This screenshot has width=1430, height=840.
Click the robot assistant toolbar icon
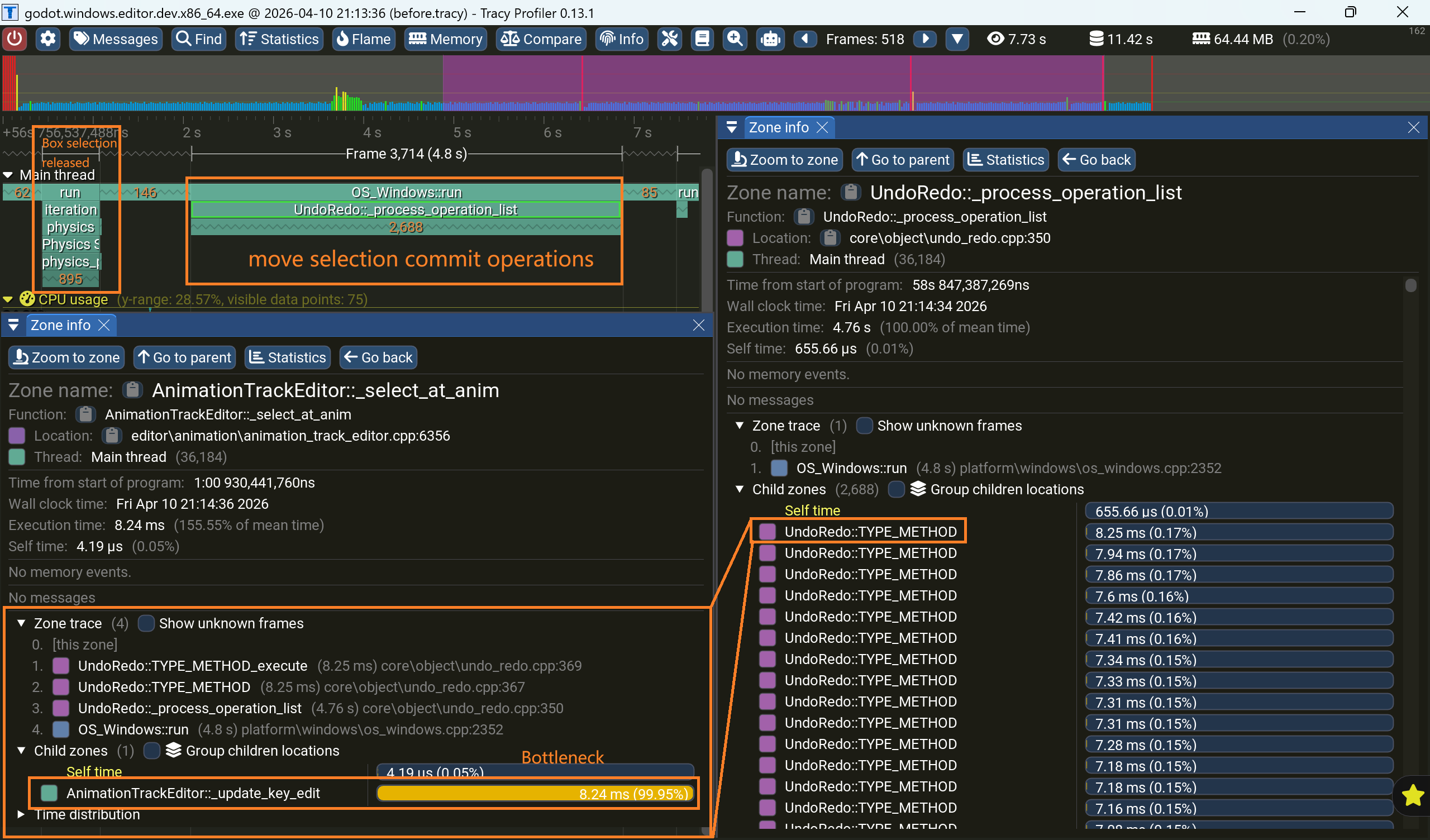pos(770,39)
